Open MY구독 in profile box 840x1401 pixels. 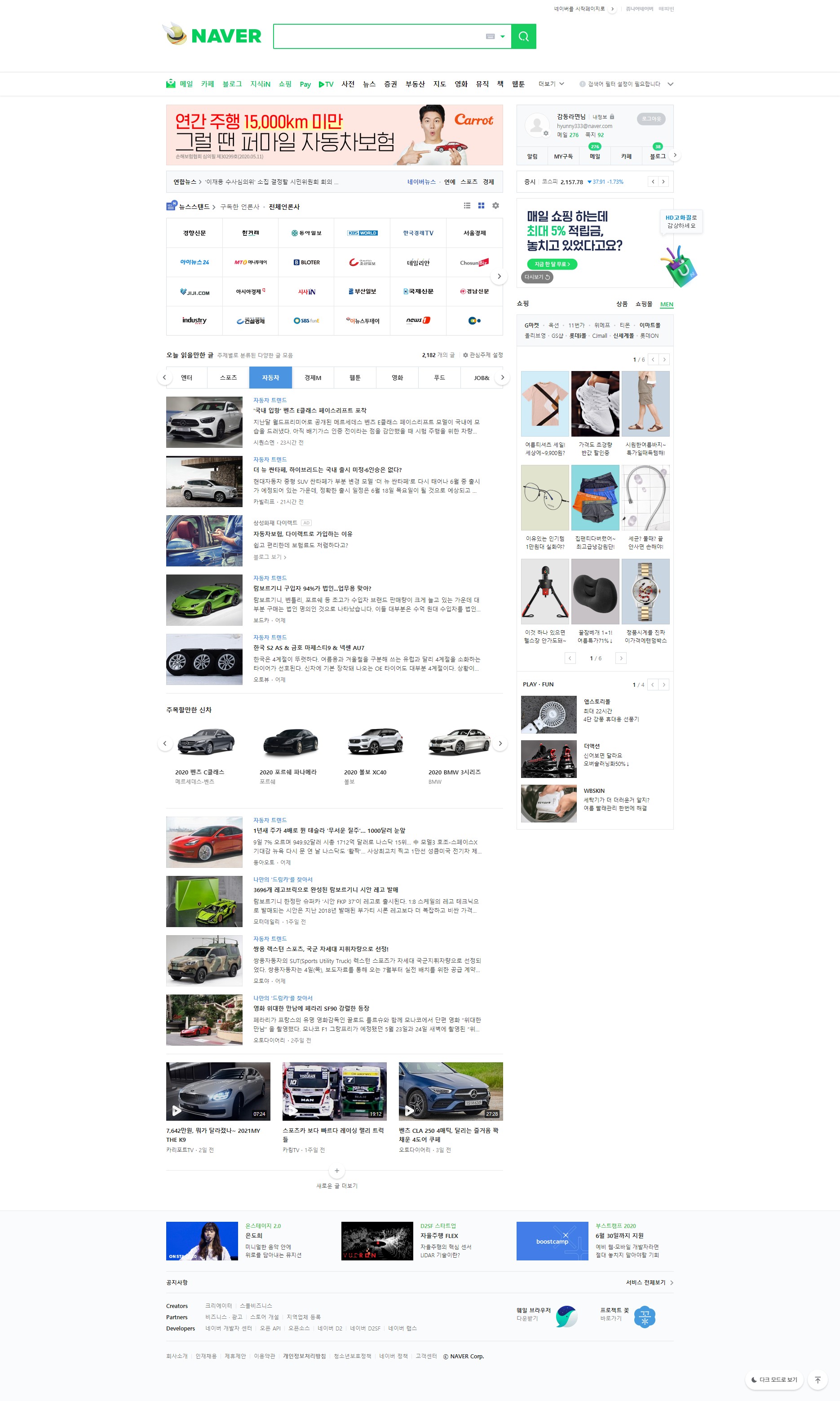563,156
